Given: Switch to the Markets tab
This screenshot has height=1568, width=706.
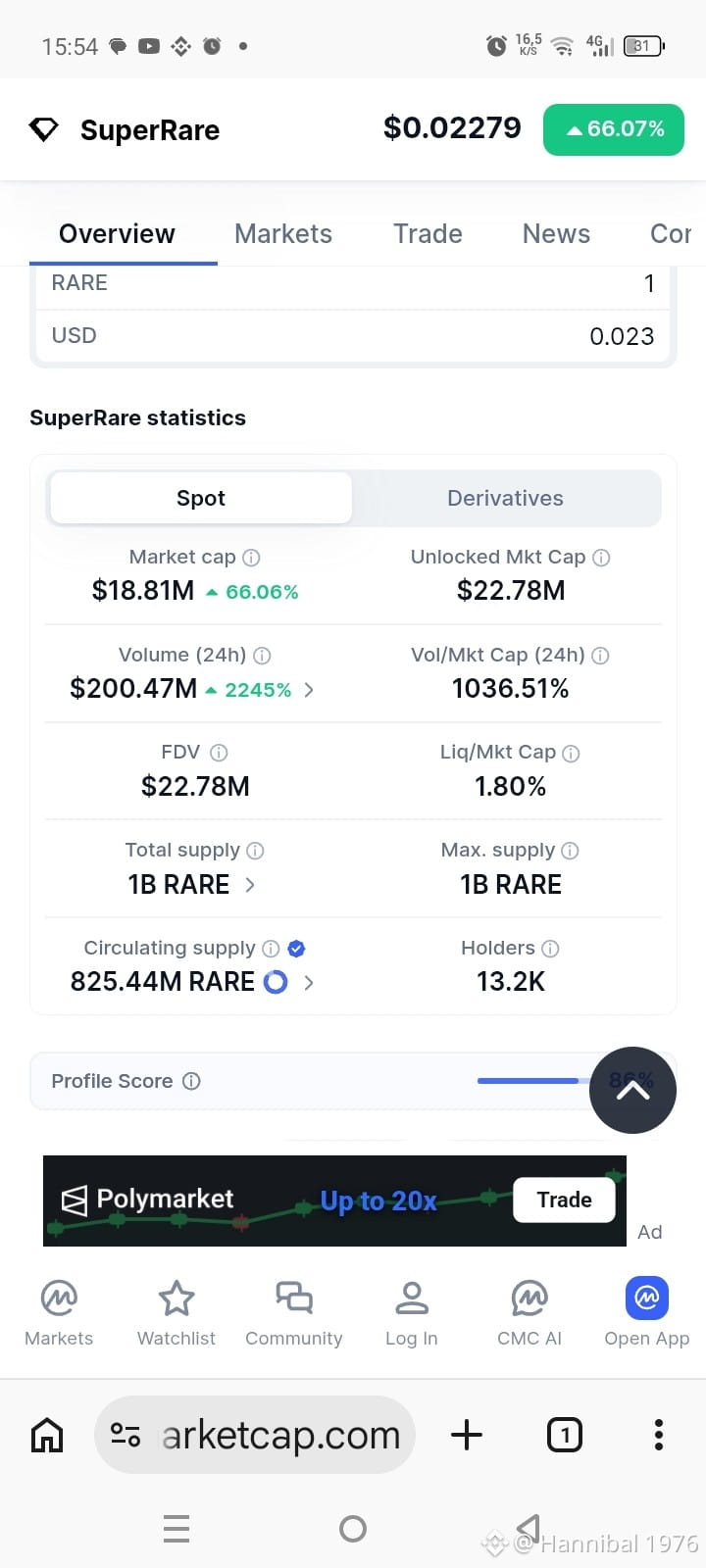Looking at the screenshot, I should (x=283, y=234).
